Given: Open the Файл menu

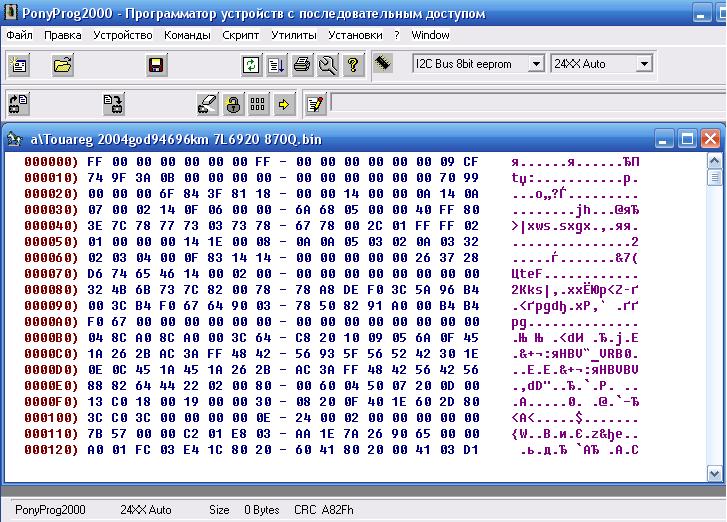Looking at the screenshot, I should click(19, 35).
